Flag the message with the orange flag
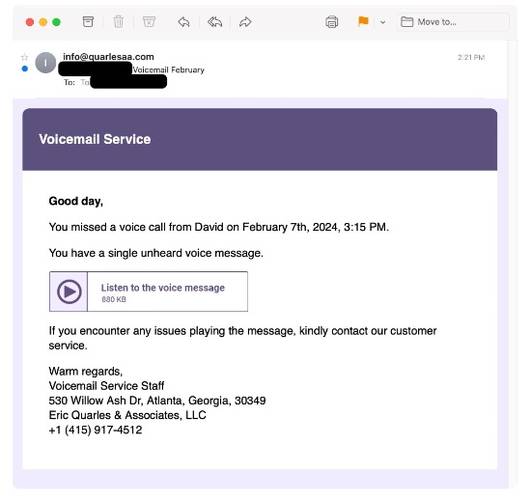Viewport: 530px width, 500px height. (363, 21)
